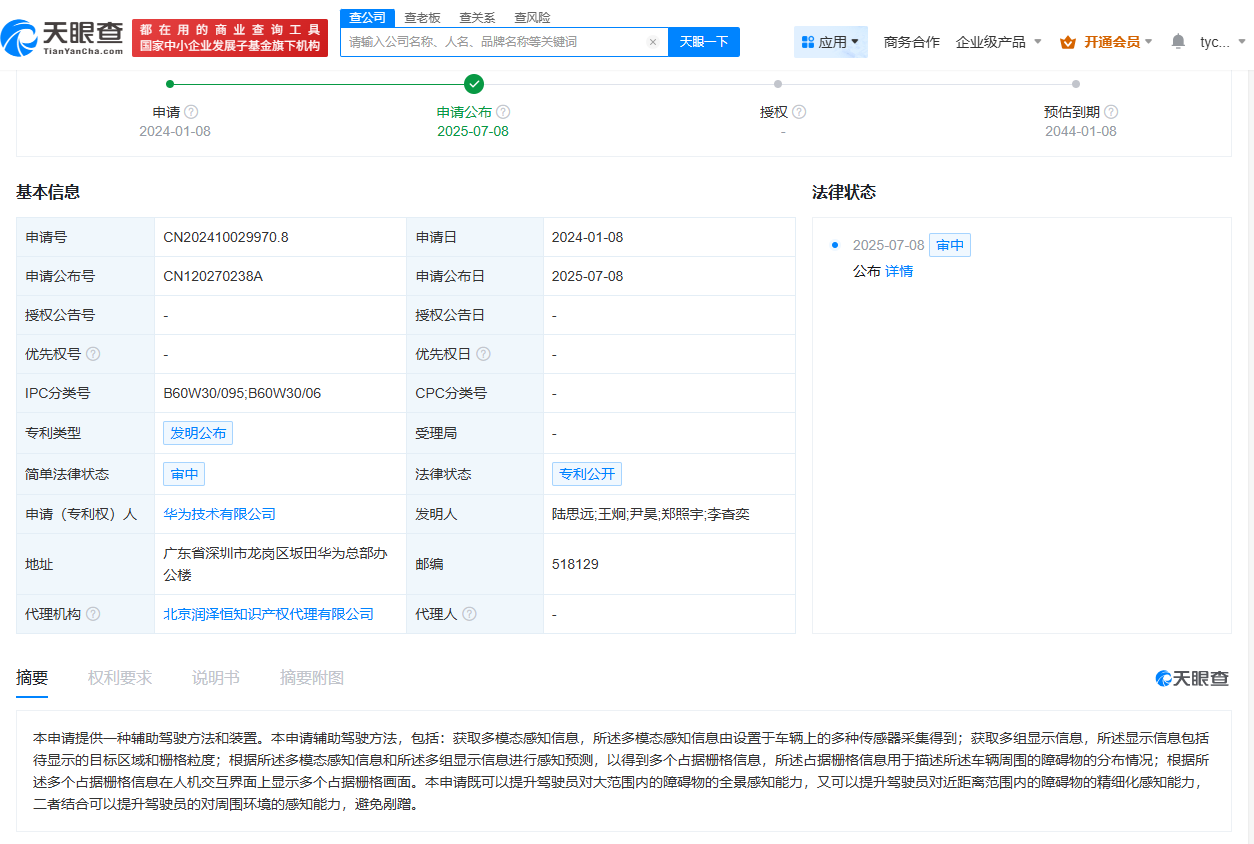
Task: Open the 应用 dropdown menu
Action: coord(831,42)
